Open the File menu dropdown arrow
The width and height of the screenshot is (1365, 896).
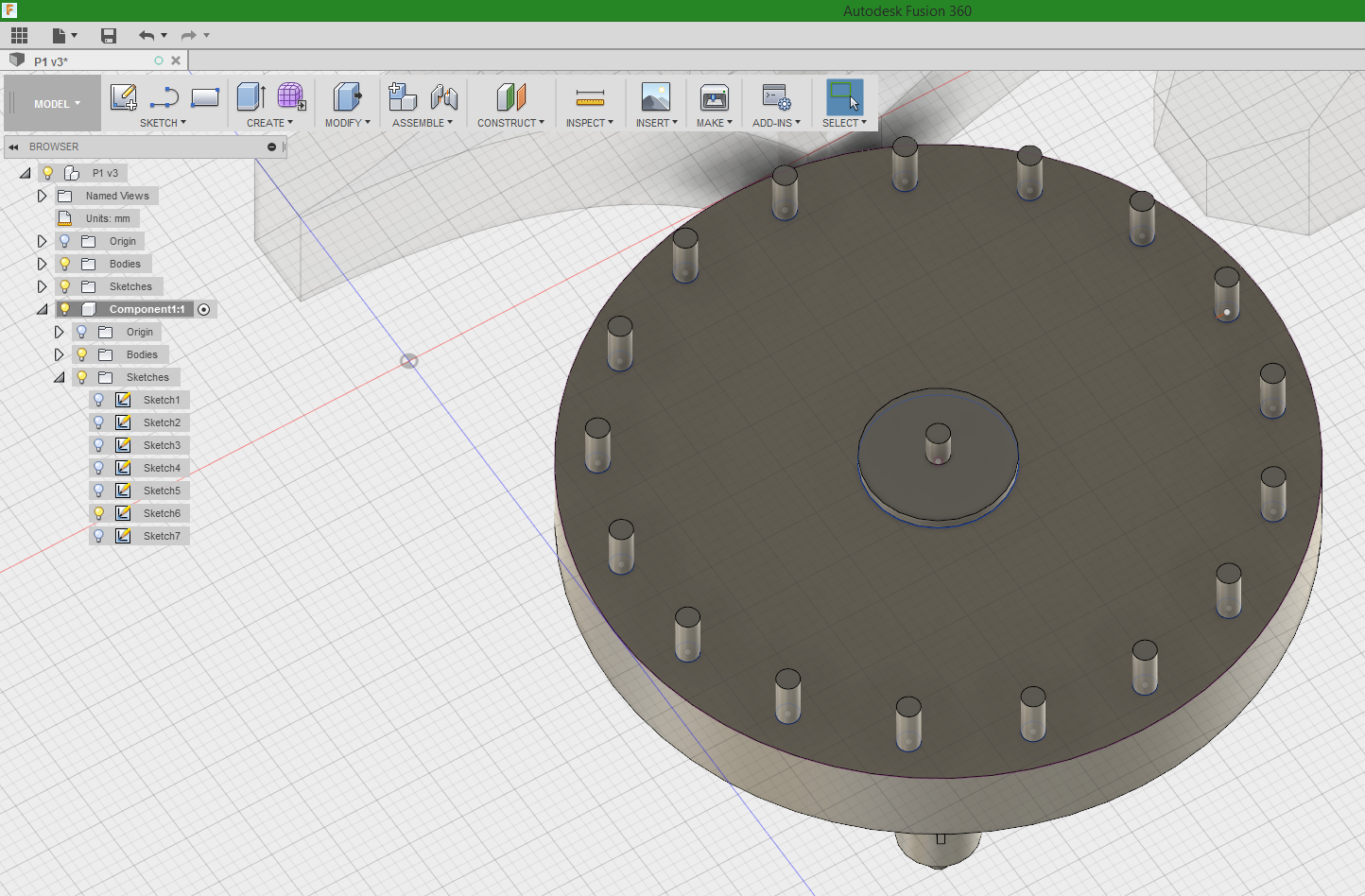pos(74,36)
